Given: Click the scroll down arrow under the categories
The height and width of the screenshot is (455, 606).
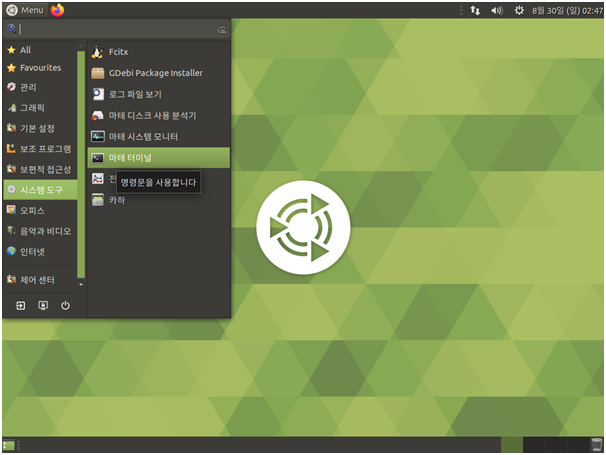Looking at the screenshot, I should coord(81,285).
